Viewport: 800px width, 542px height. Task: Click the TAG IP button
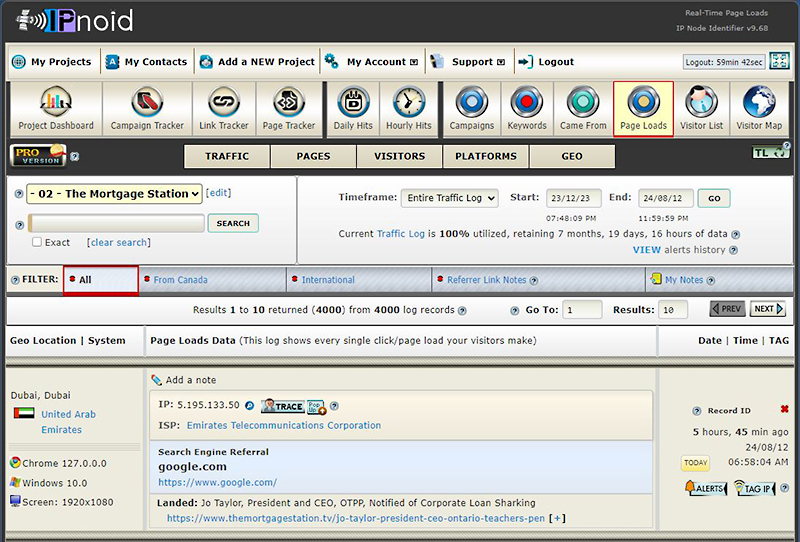coord(755,488)
